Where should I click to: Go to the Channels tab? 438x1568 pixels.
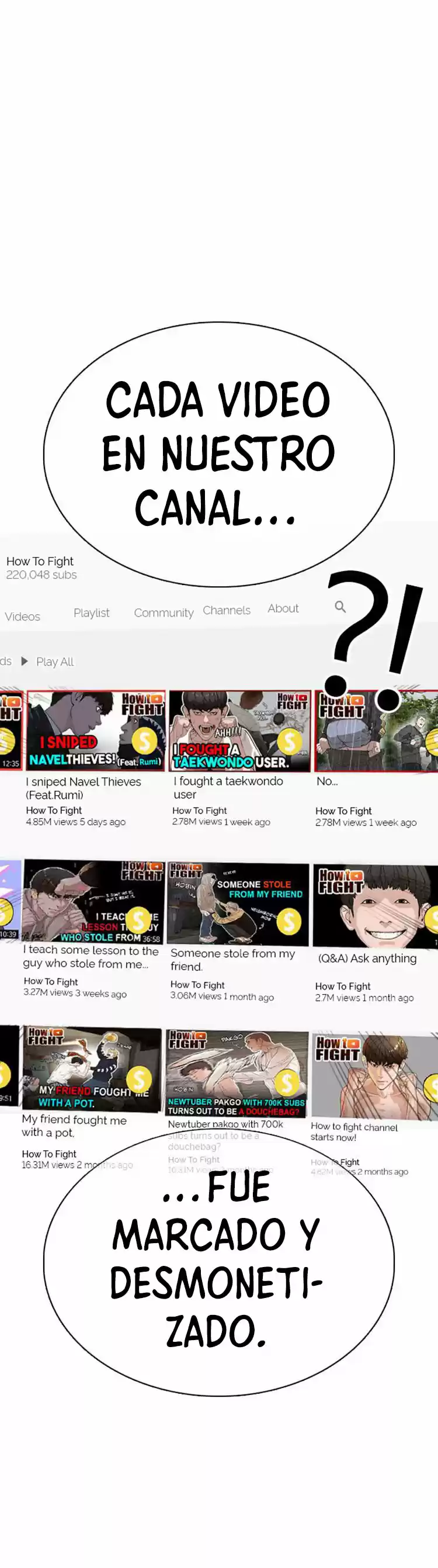pos(227,610)
